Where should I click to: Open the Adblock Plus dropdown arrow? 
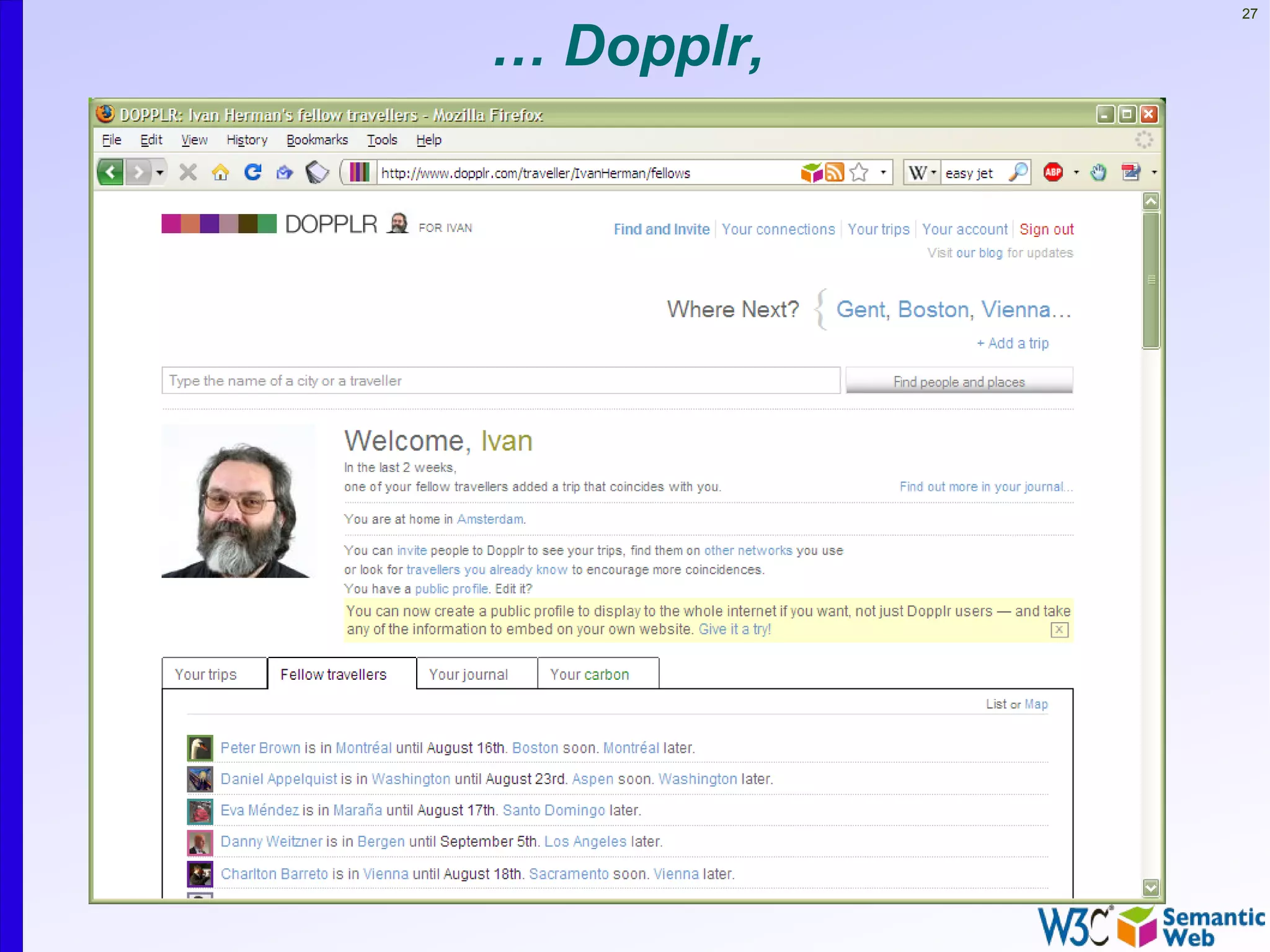1076,172
